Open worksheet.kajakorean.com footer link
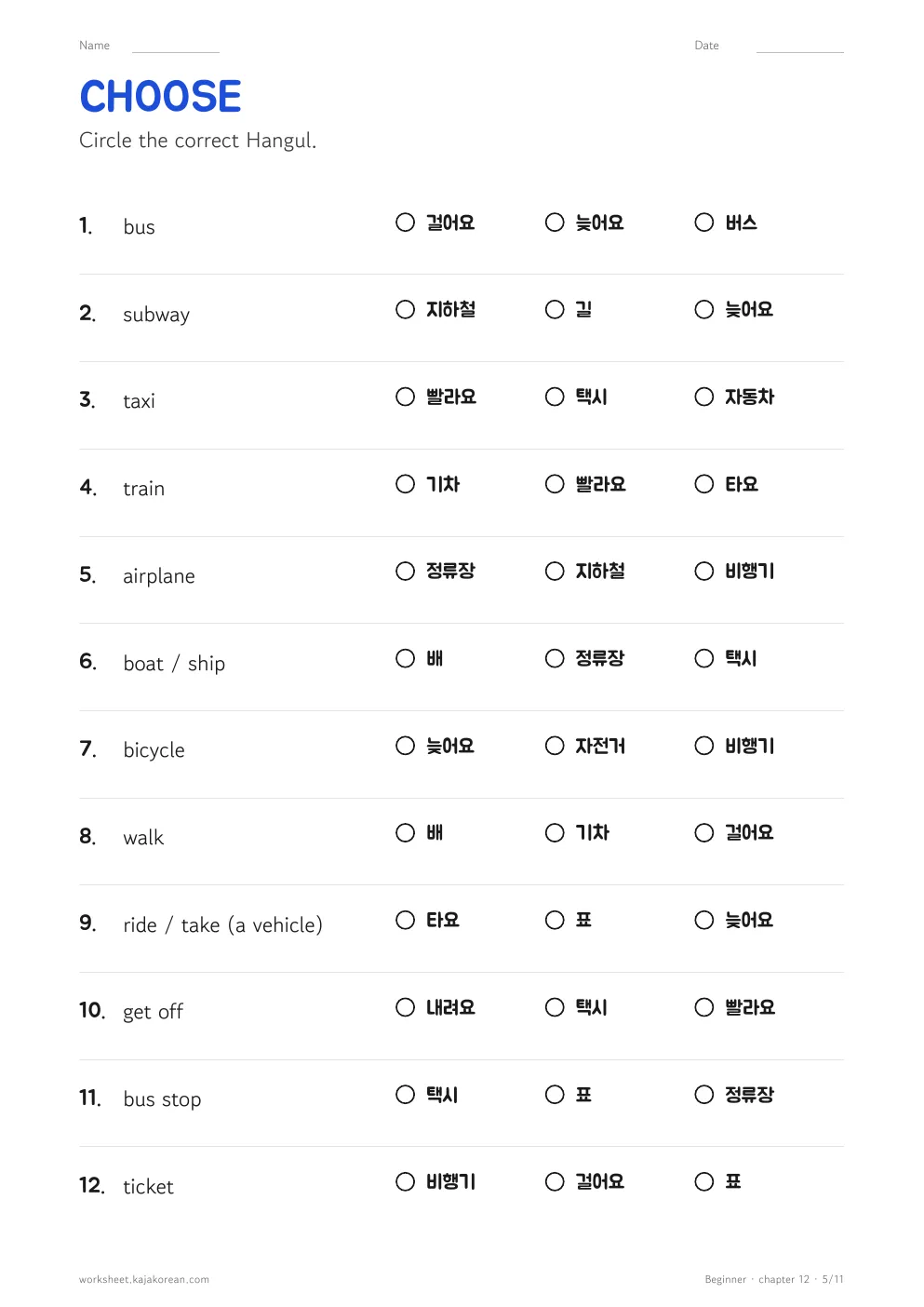The width and height of the screenshot is (924, 1307). [x=144, y=1279]
